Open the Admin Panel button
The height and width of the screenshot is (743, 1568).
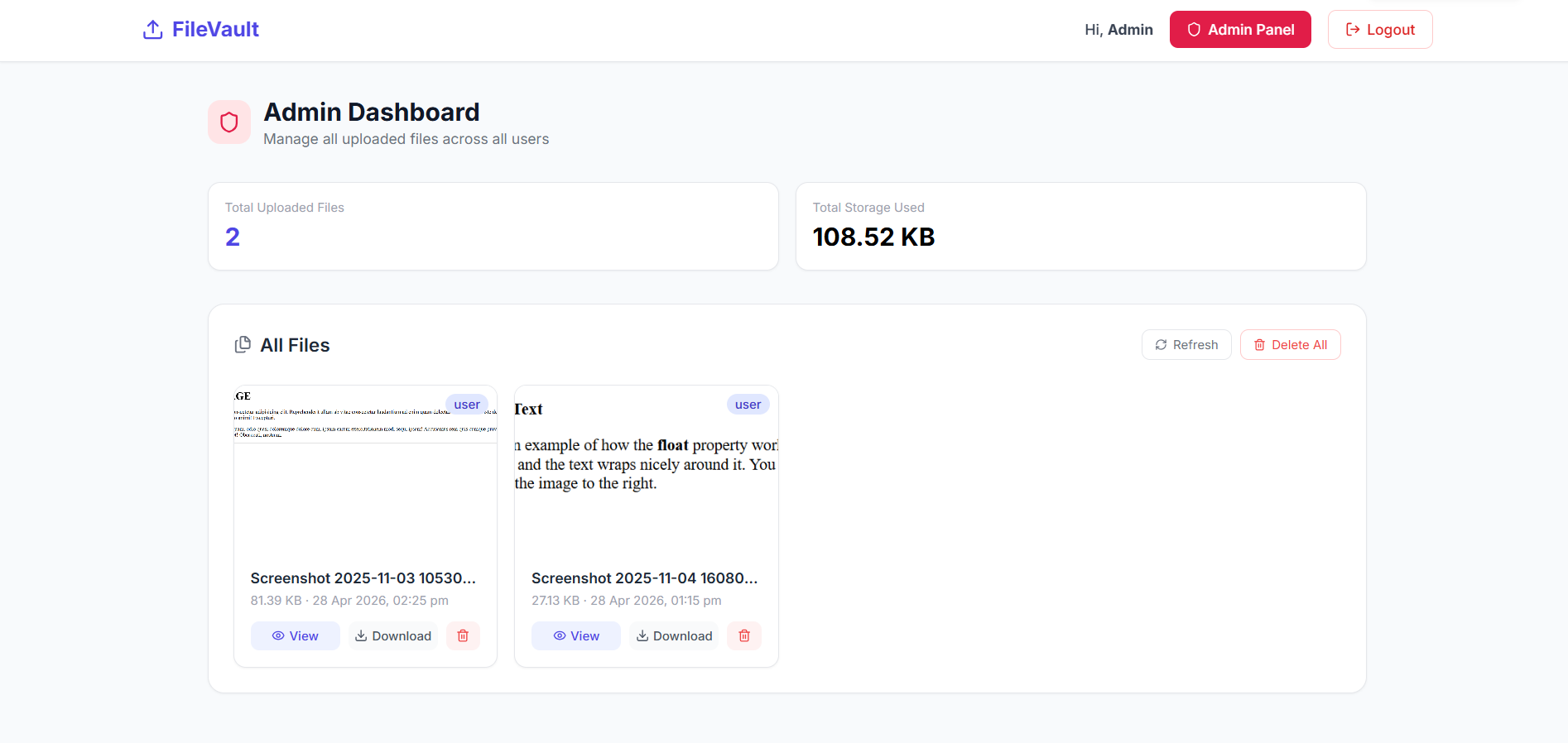pos(1239,30)
